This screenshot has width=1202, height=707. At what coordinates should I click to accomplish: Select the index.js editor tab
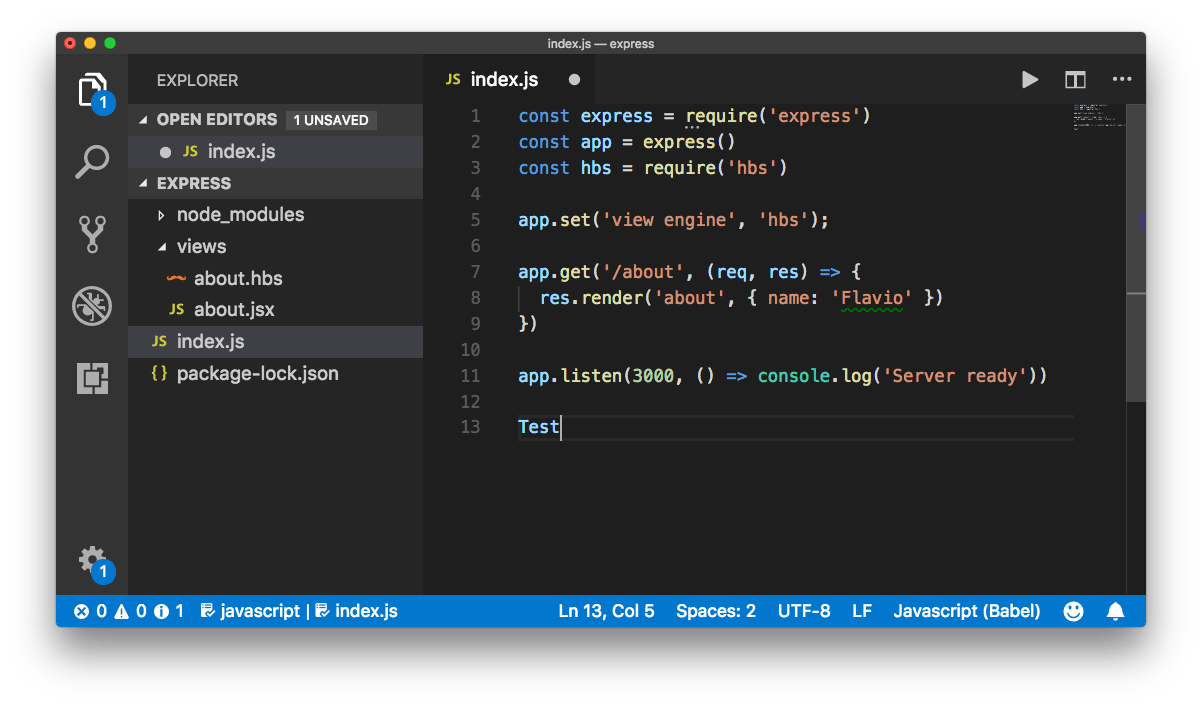[x=504, y=80]
